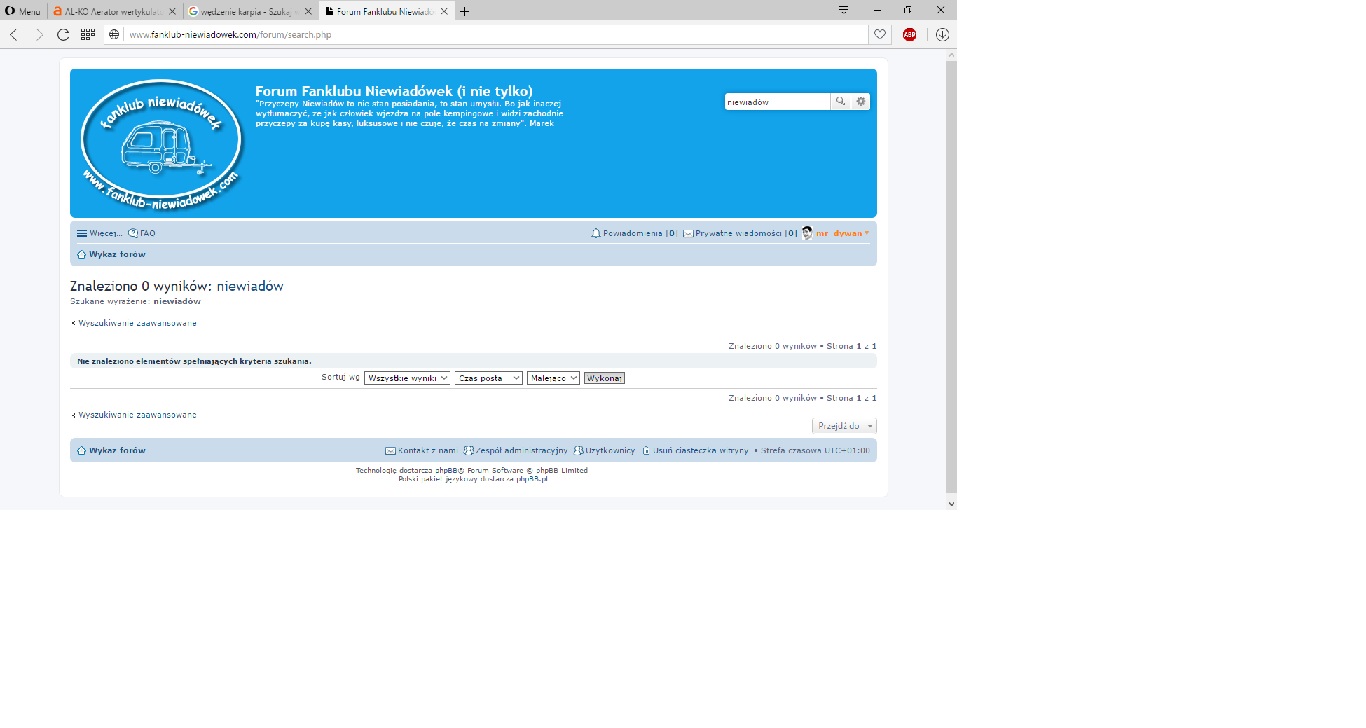Open a new browser tab with plus
This screenshot has height=728, width=1366.
click(465, 11)
